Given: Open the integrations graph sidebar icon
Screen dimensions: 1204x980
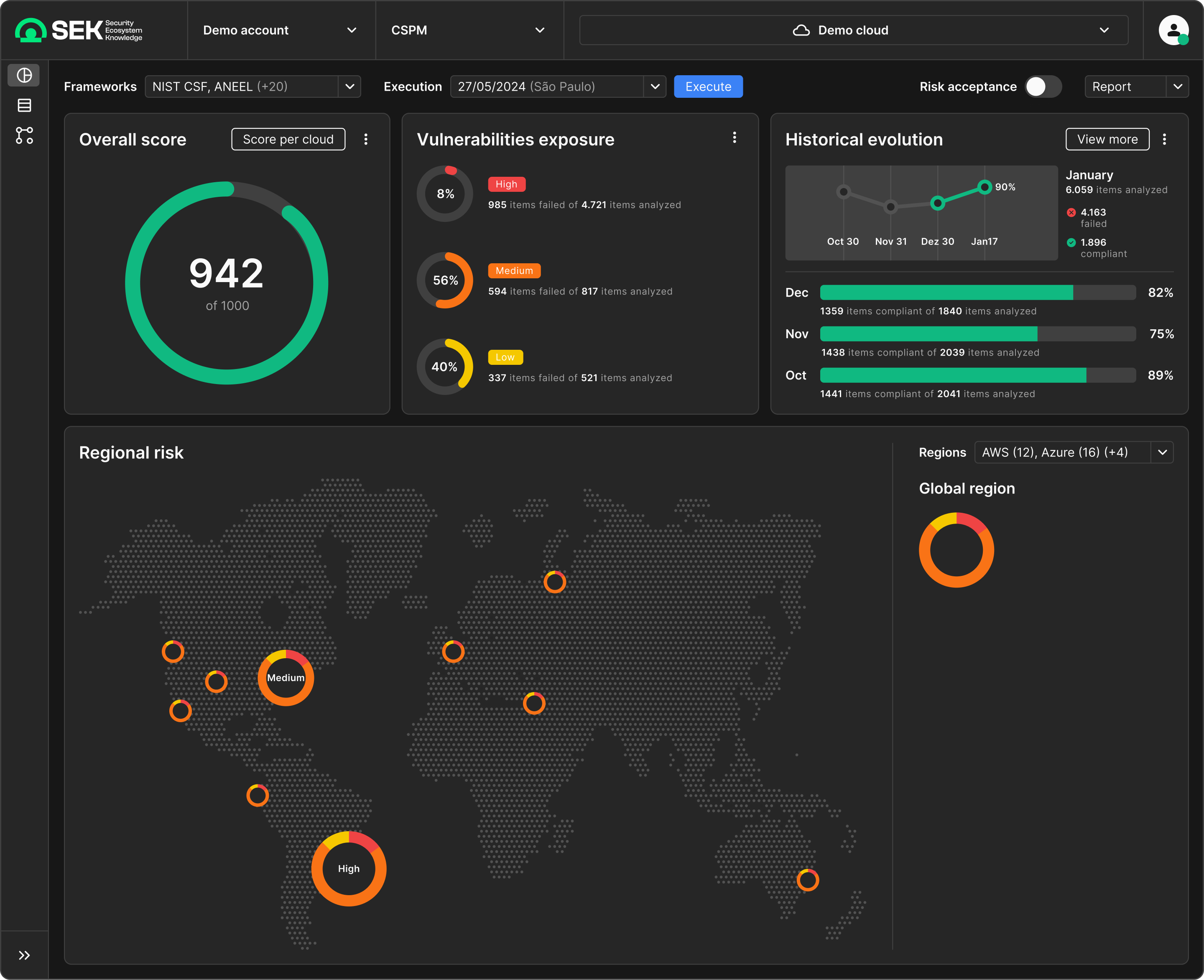Looking at the screenshot, I should click(x=24, y=135).
